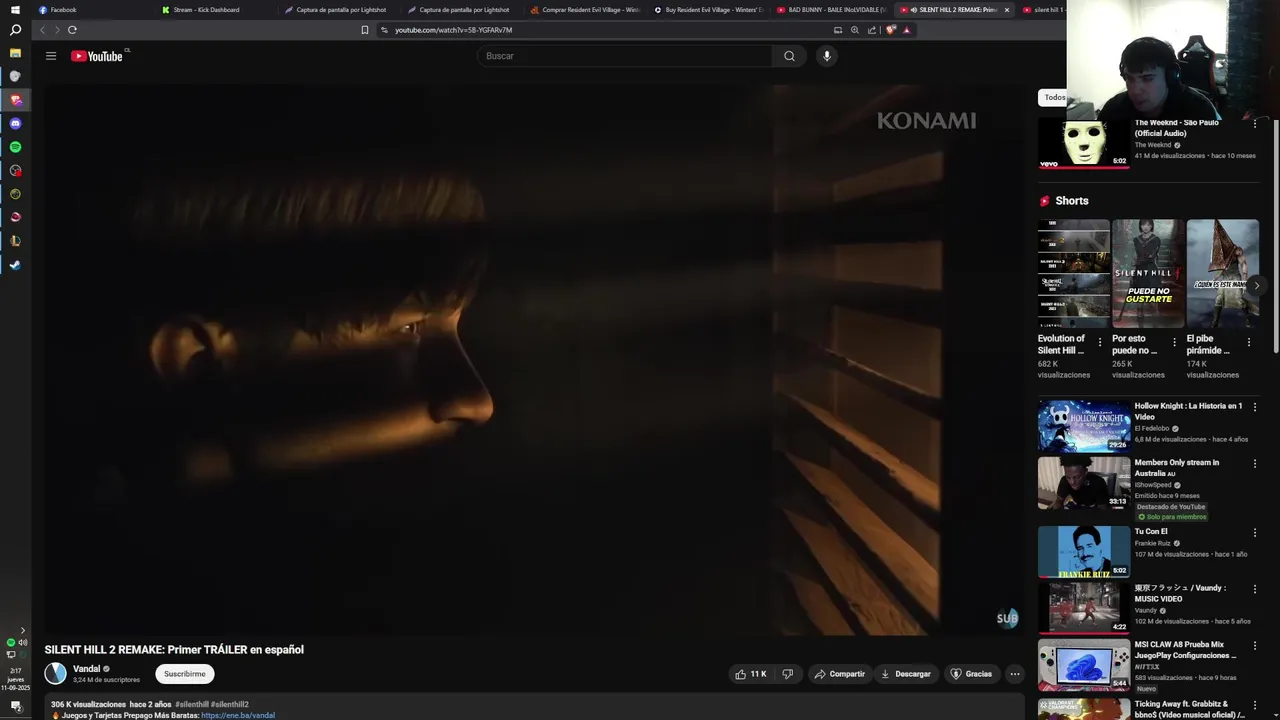Dislike the video with thumbs-down

click(x=787, y=674)
